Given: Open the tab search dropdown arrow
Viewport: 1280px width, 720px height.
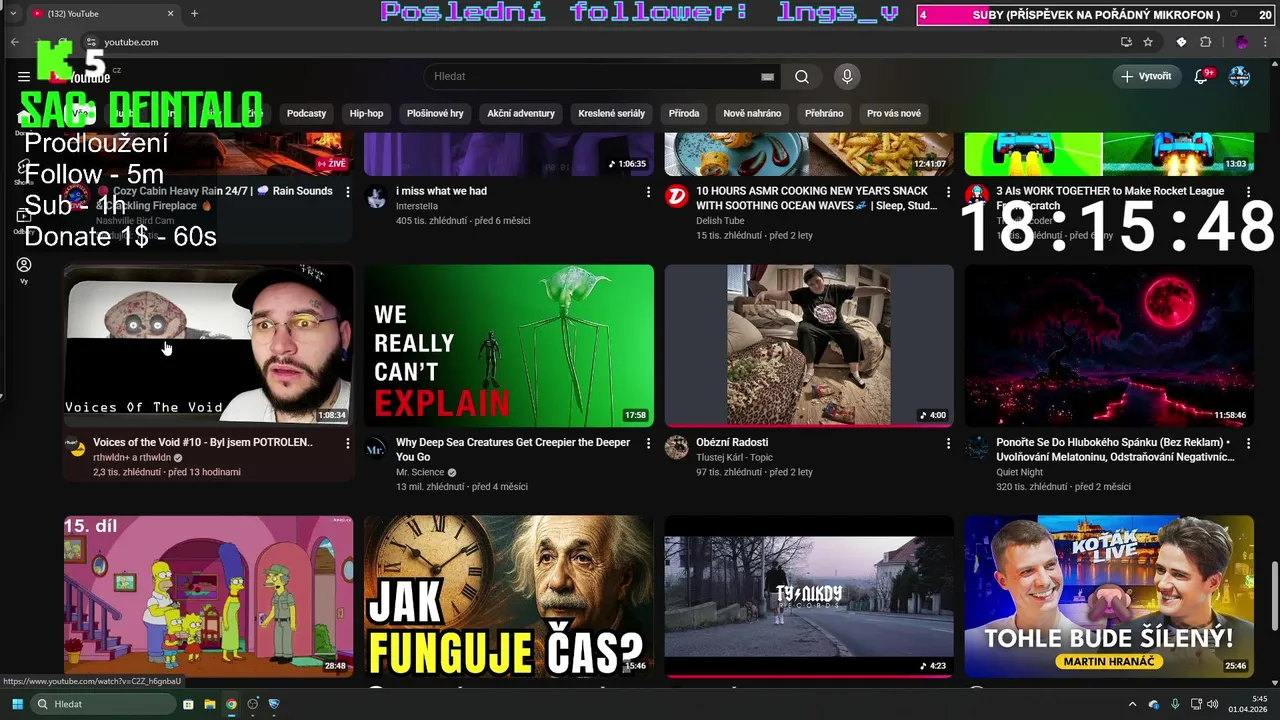Looking at the screenshot, I should (x=13, y=14).
